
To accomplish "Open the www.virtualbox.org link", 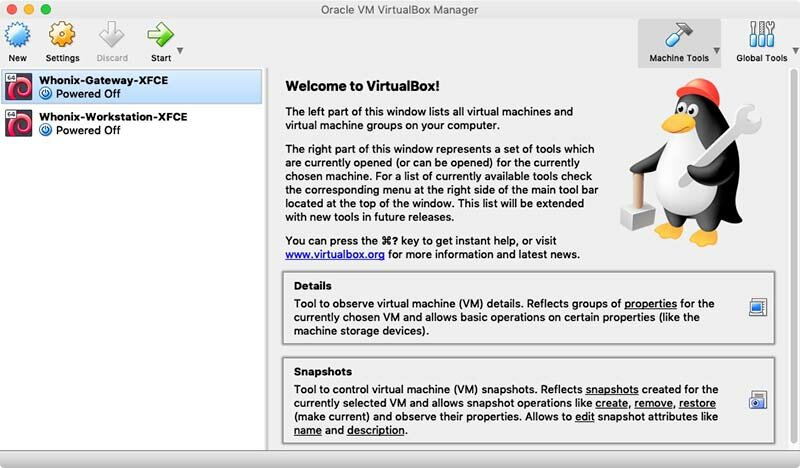I will click(335, 255).
